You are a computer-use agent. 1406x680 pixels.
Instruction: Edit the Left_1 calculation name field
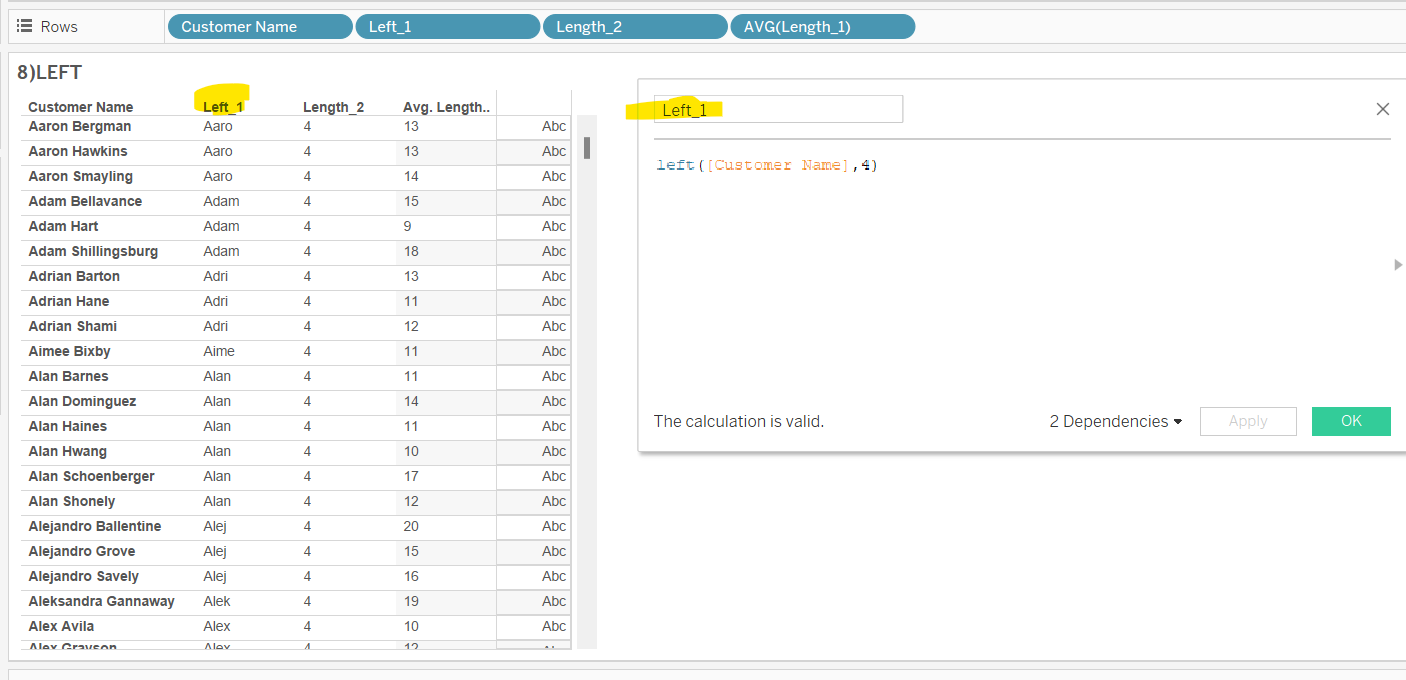pyautogui.click(x=778, y=109)
